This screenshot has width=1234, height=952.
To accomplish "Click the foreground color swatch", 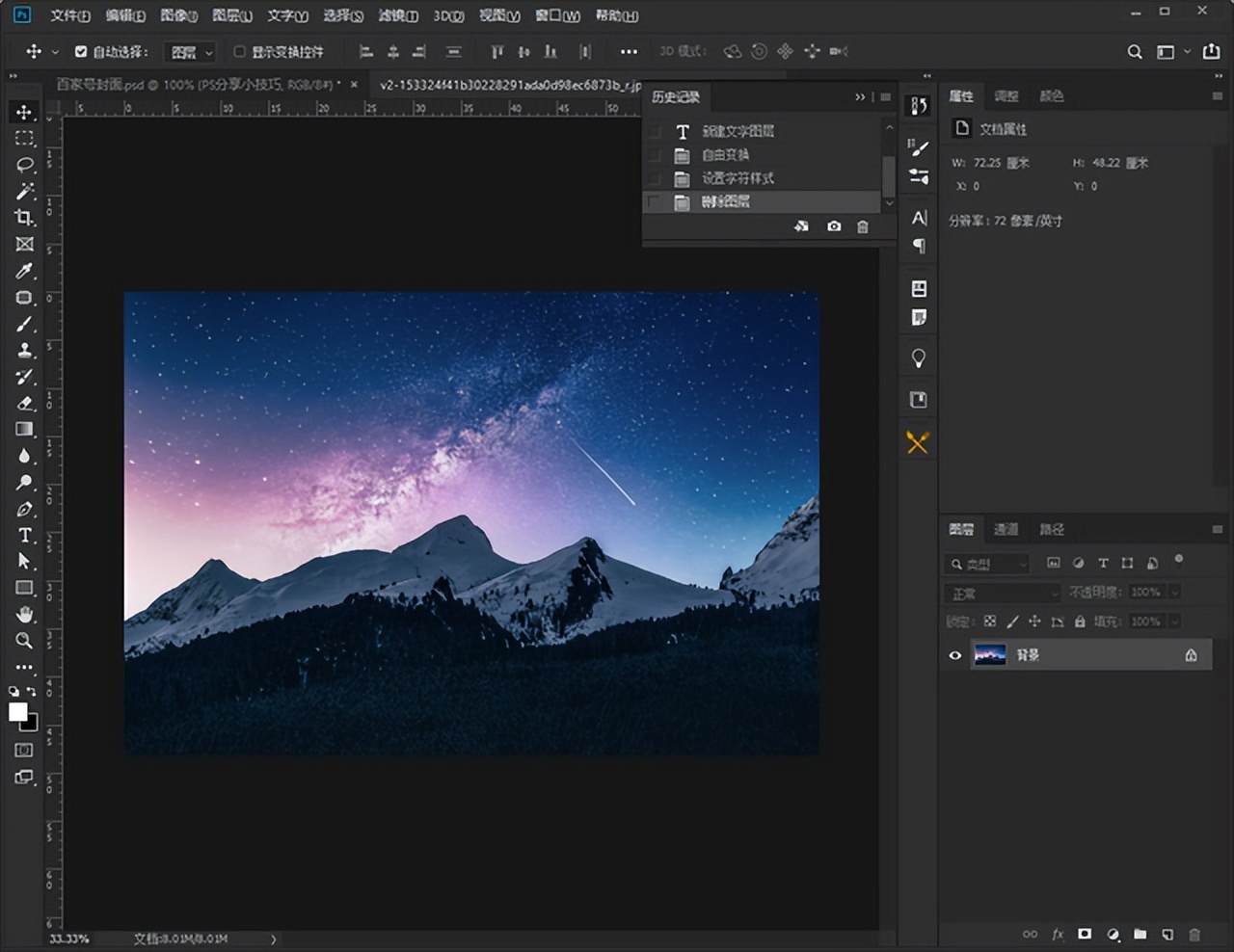I will 17,711.
